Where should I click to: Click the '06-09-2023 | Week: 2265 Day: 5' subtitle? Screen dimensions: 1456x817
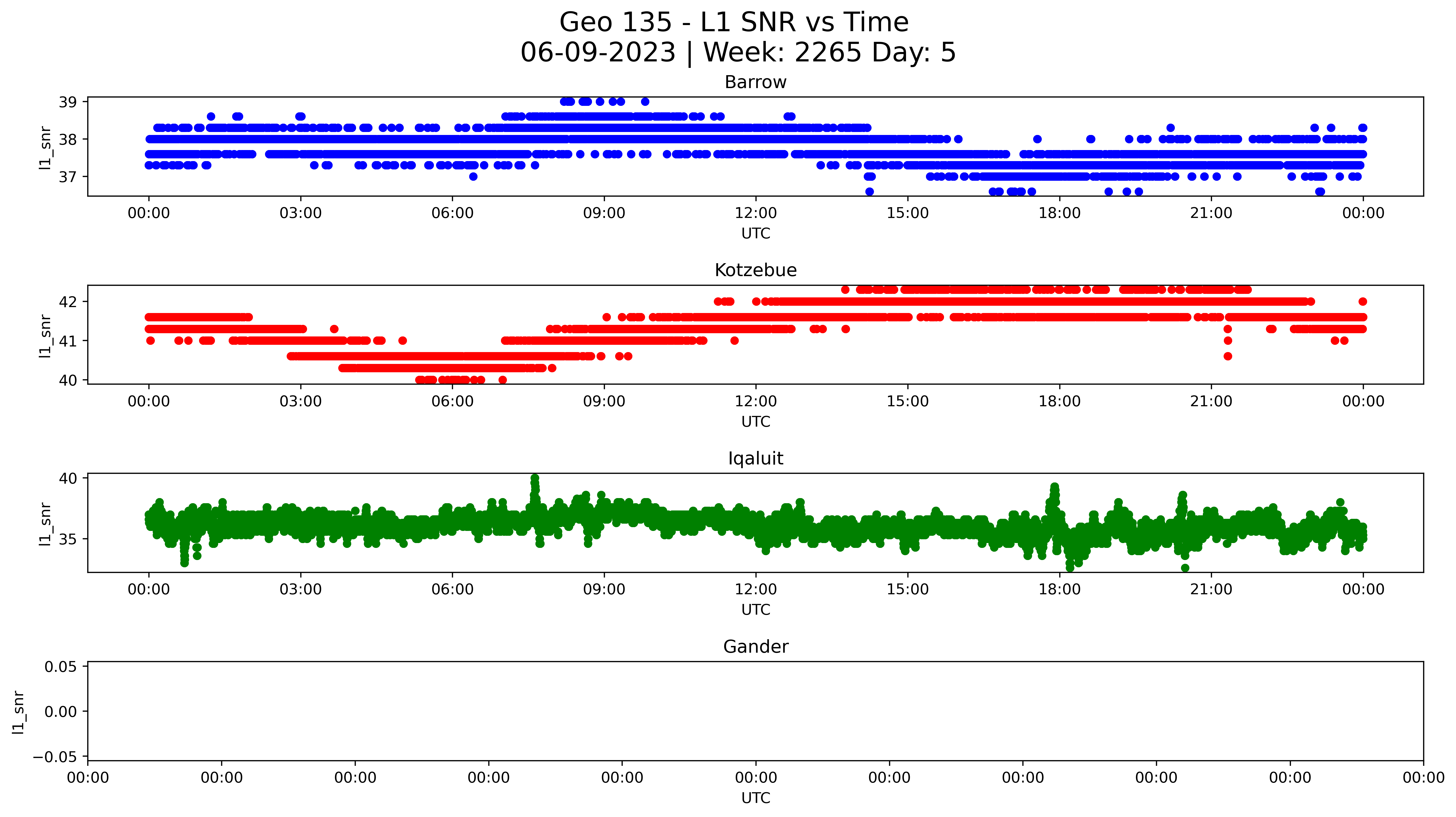[x=738, y=52]
